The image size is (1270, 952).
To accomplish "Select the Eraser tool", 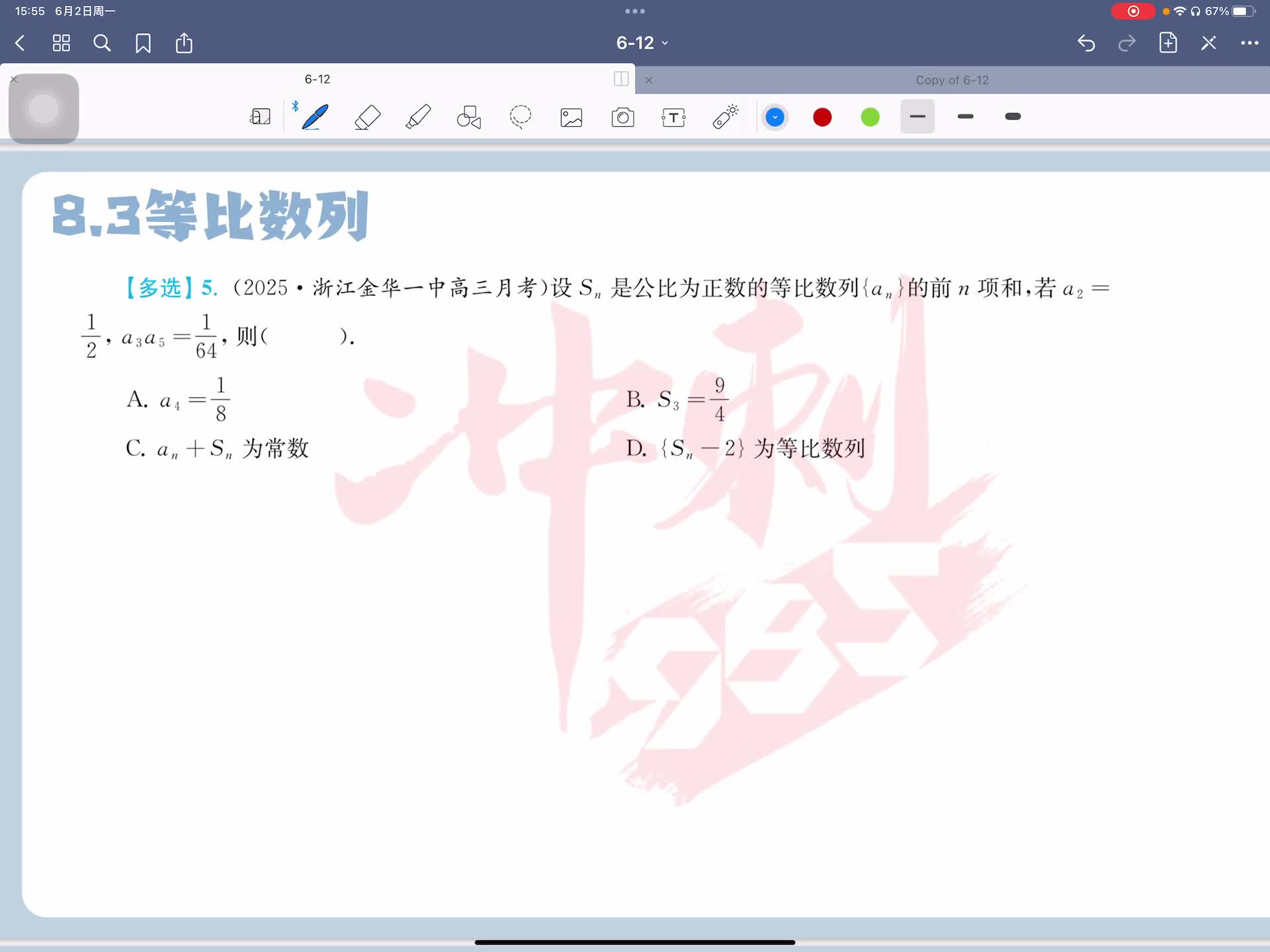I will tap(368, 117).
